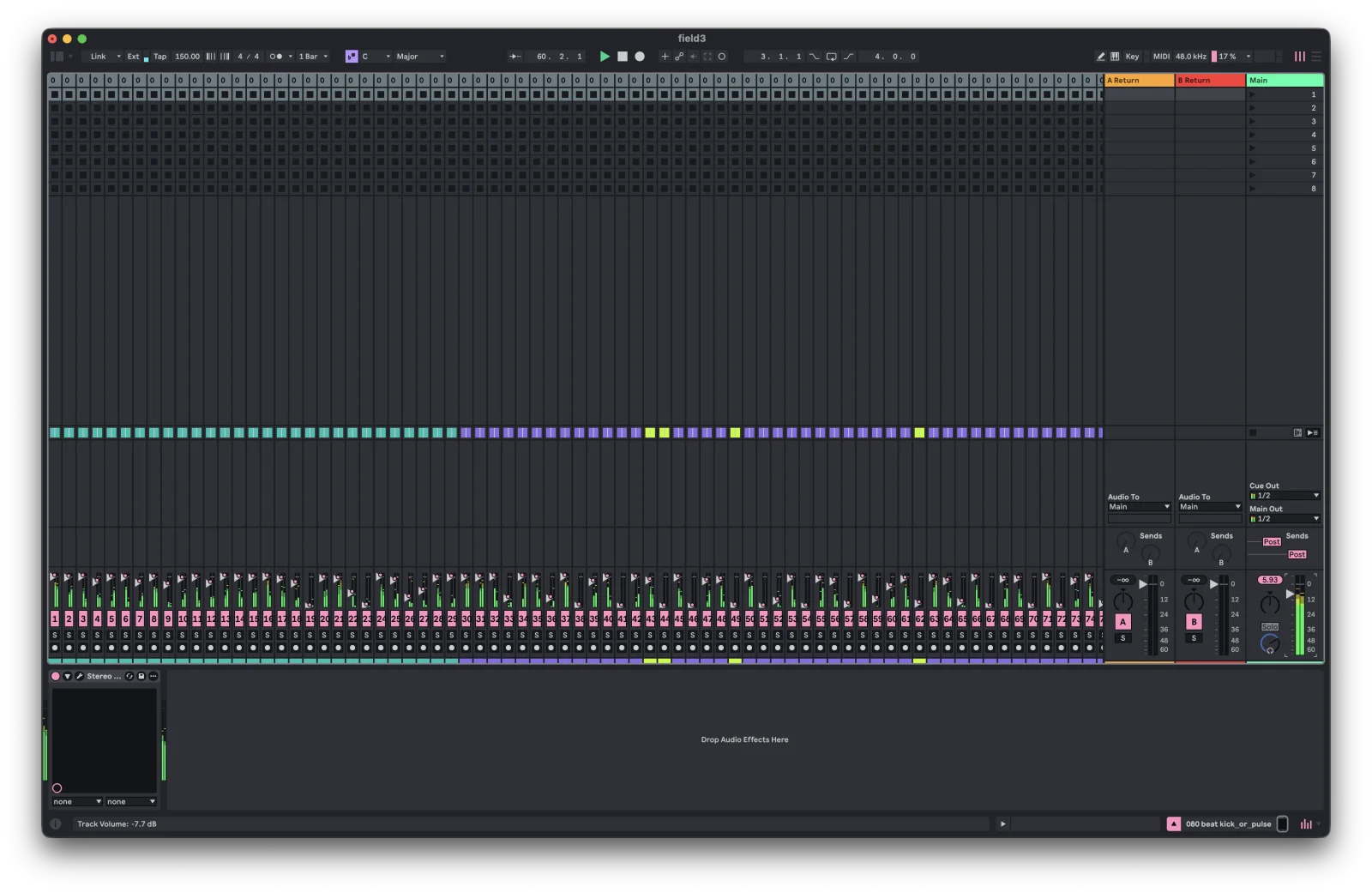Toggle the Punch-In switch icon
Screen dimensions: 1372x893
click(x=815, y=57)
